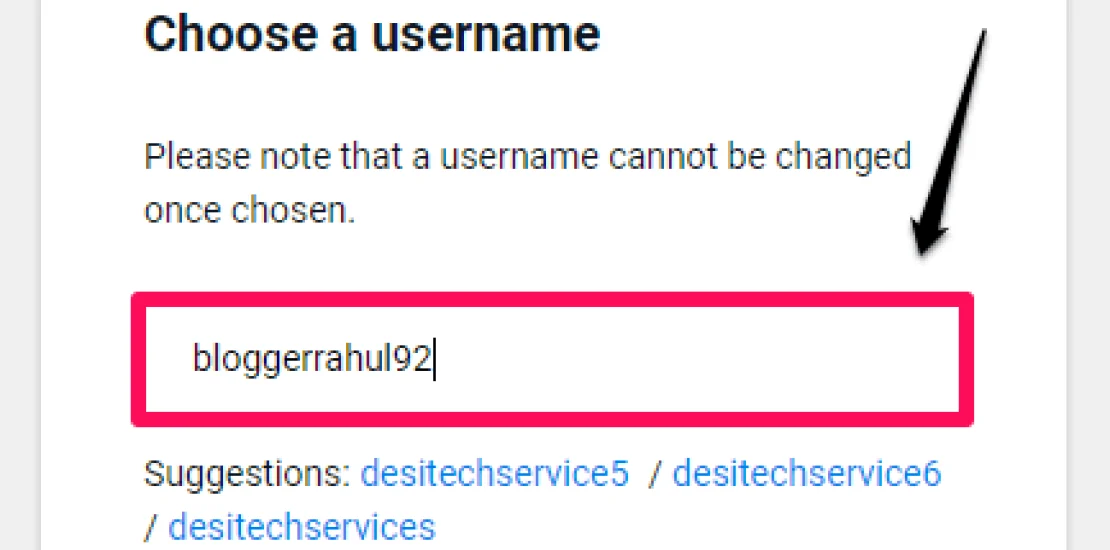1110x550 pixels.
Task: Click the "Choose a username" heading
Action: coord(372,34)
